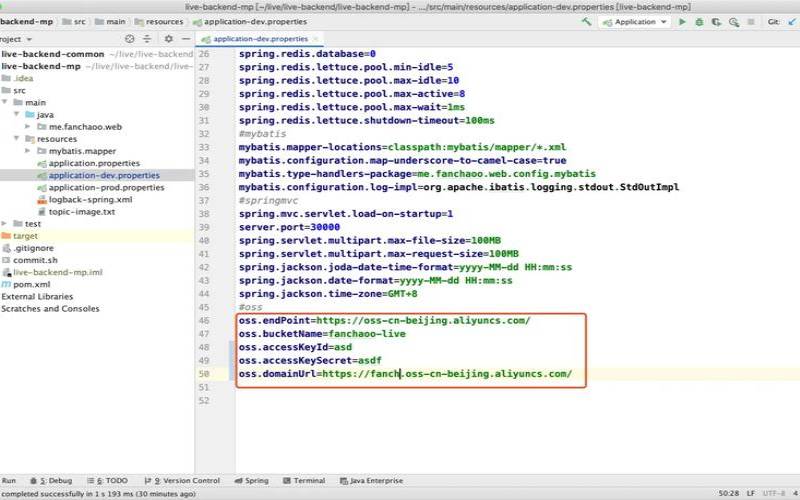
Task: Click the src breadcrumb in navigation bar
Action: [74, 21]
